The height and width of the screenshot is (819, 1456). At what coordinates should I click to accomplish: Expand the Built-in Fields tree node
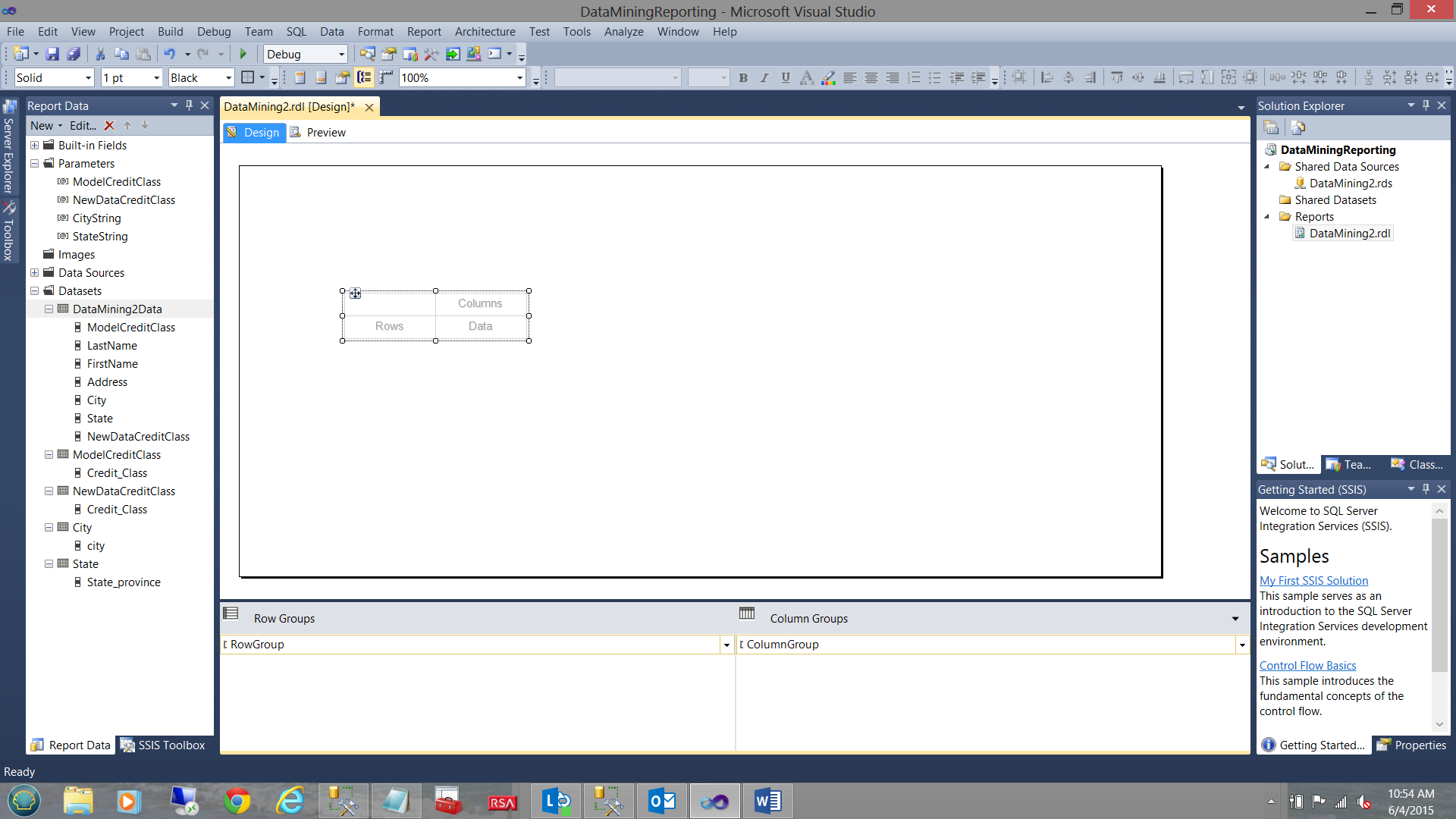coord(34,146)
